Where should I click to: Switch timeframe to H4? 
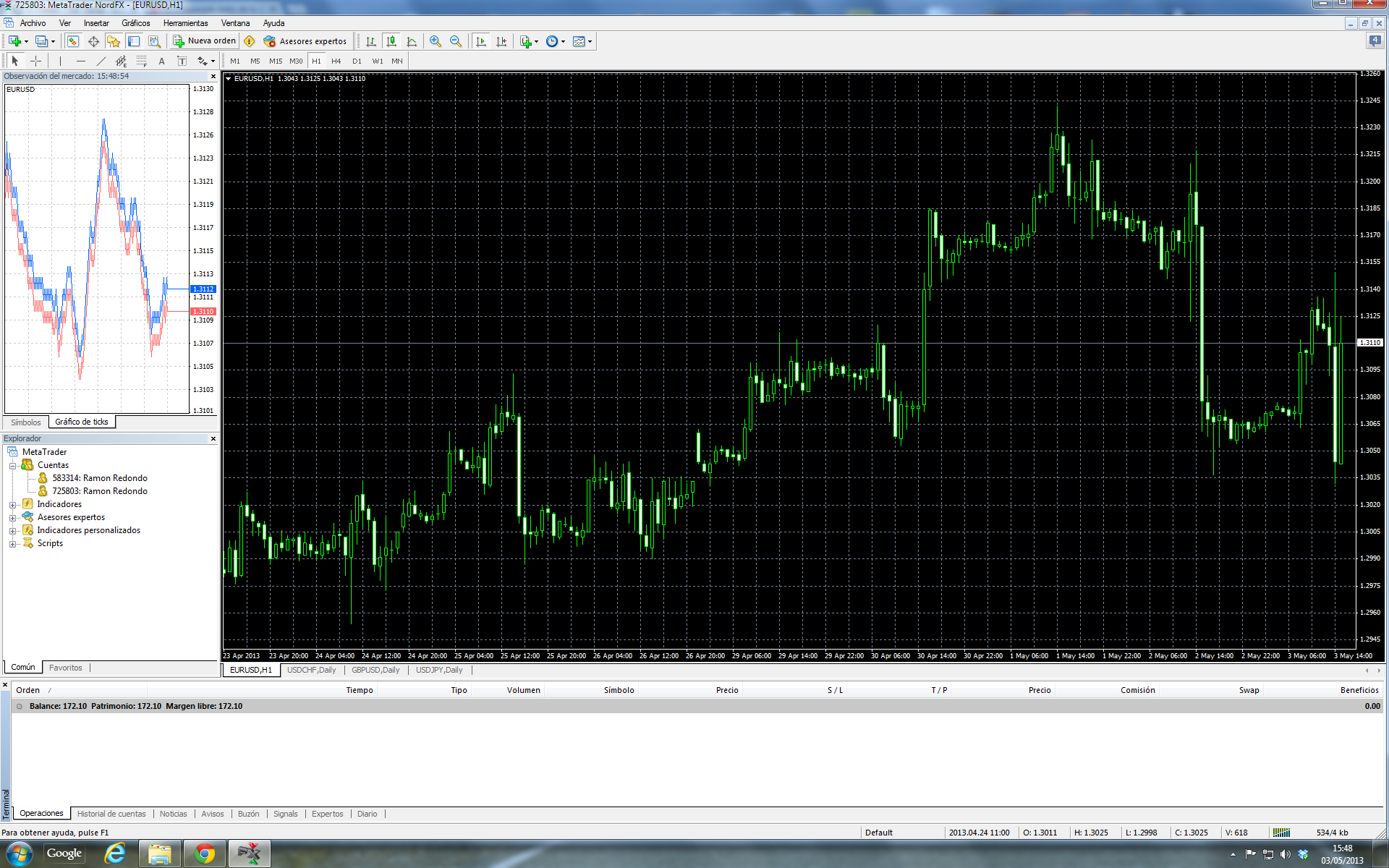[336, 61]
